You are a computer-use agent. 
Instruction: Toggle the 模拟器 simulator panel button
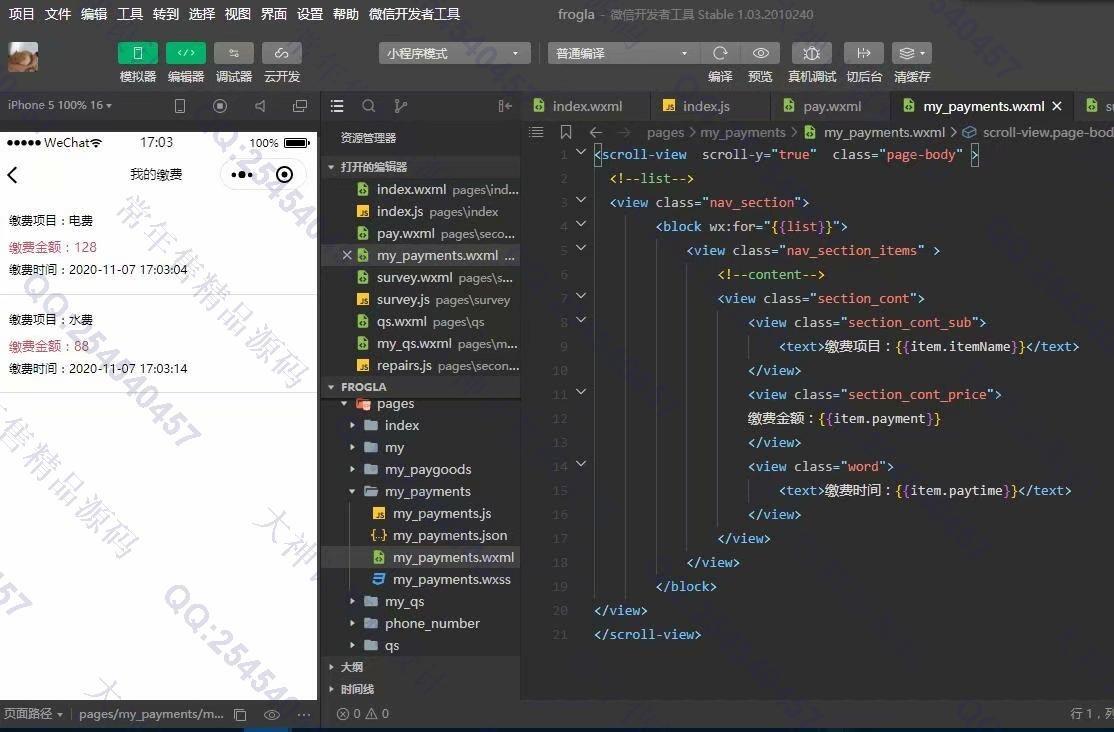[x=137, y=53]
